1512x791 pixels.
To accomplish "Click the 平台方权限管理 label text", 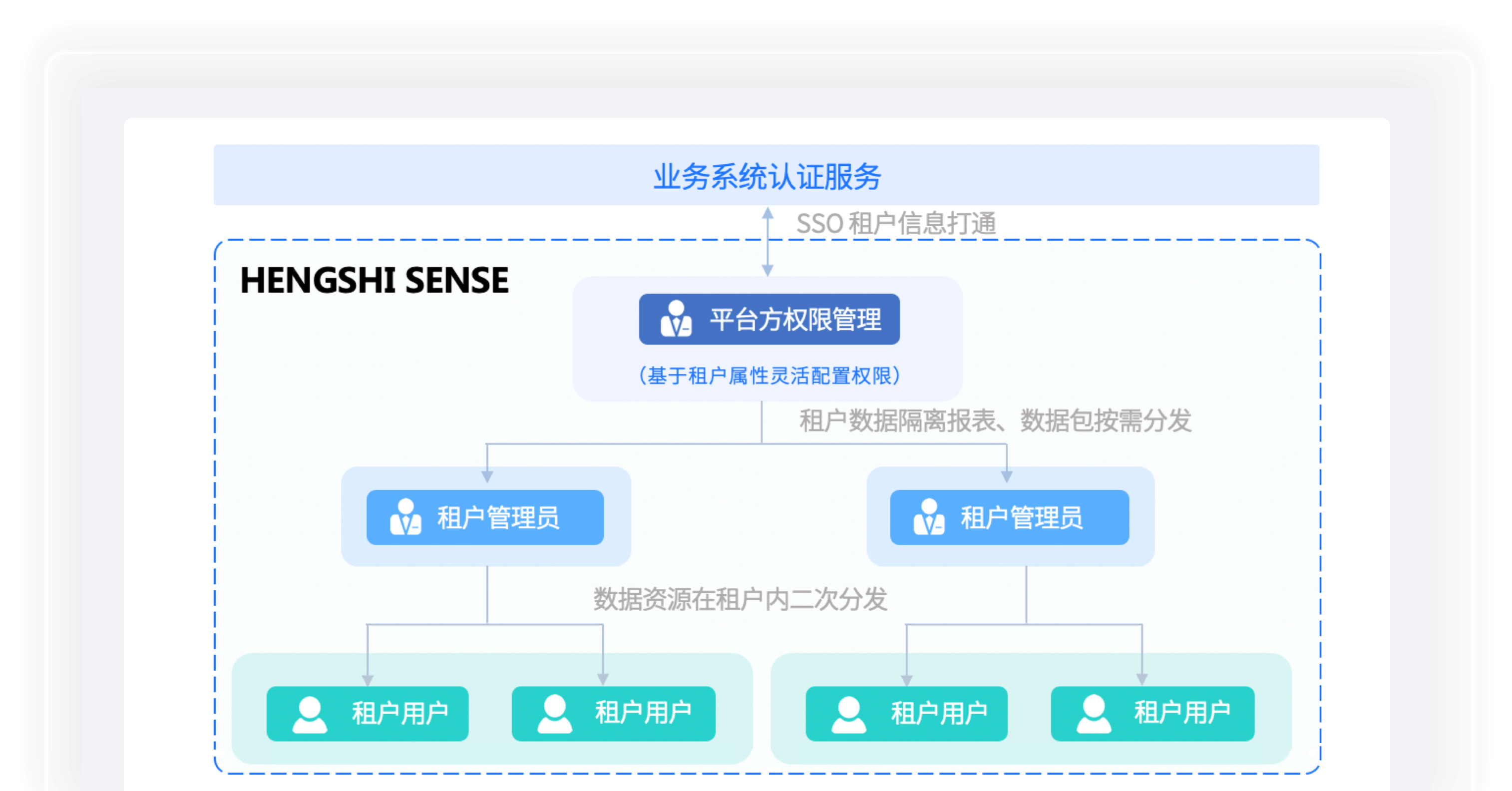I will [x=796, y=319].
